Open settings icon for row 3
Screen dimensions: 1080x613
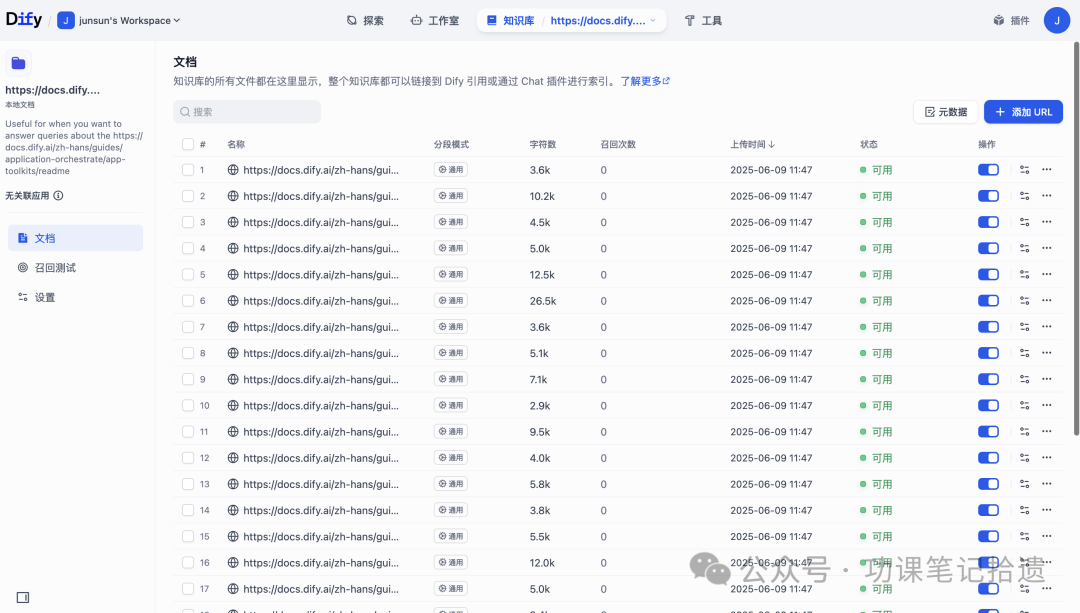pos(1024,222)
